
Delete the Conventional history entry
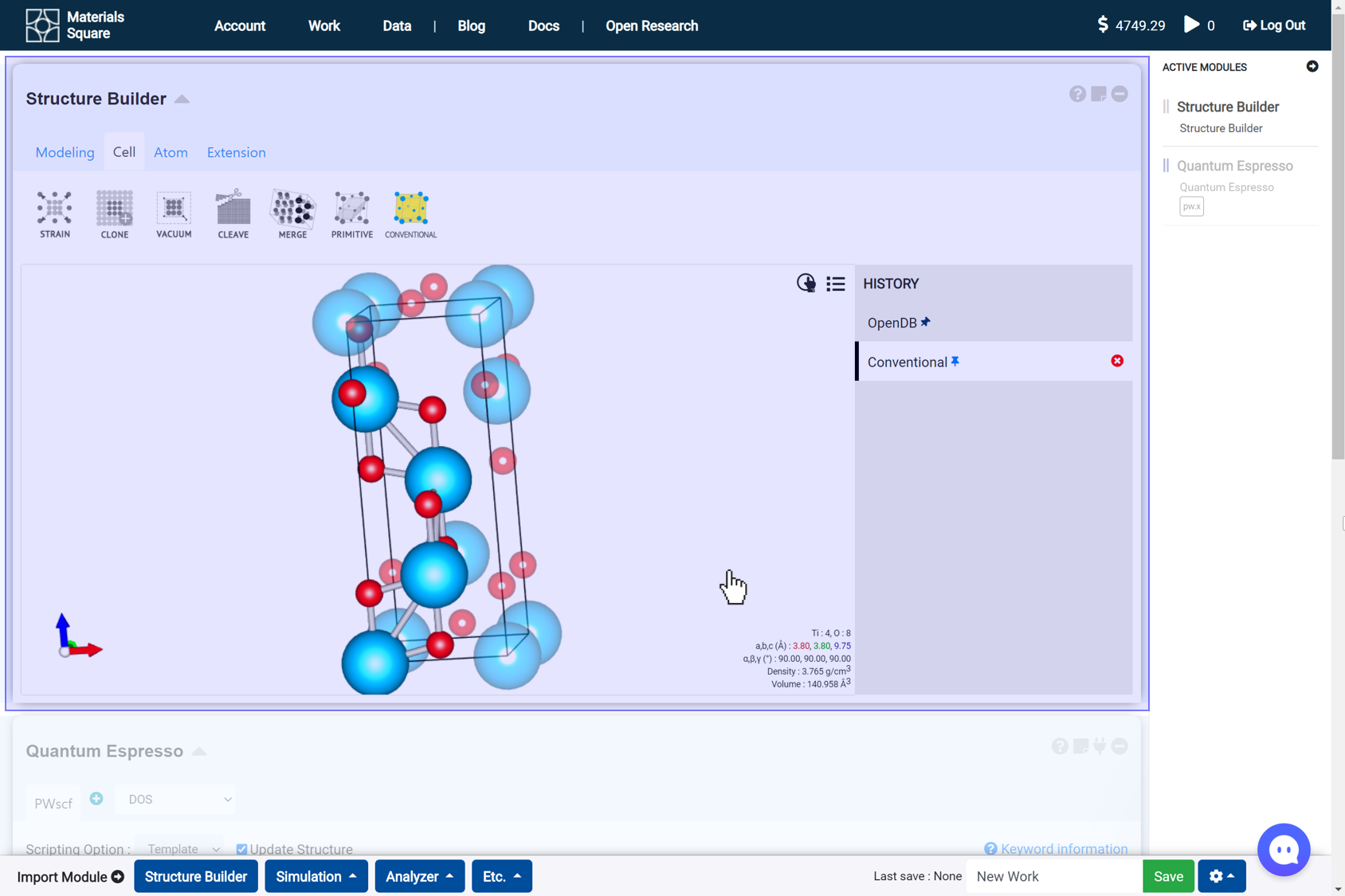[1117, 361]
